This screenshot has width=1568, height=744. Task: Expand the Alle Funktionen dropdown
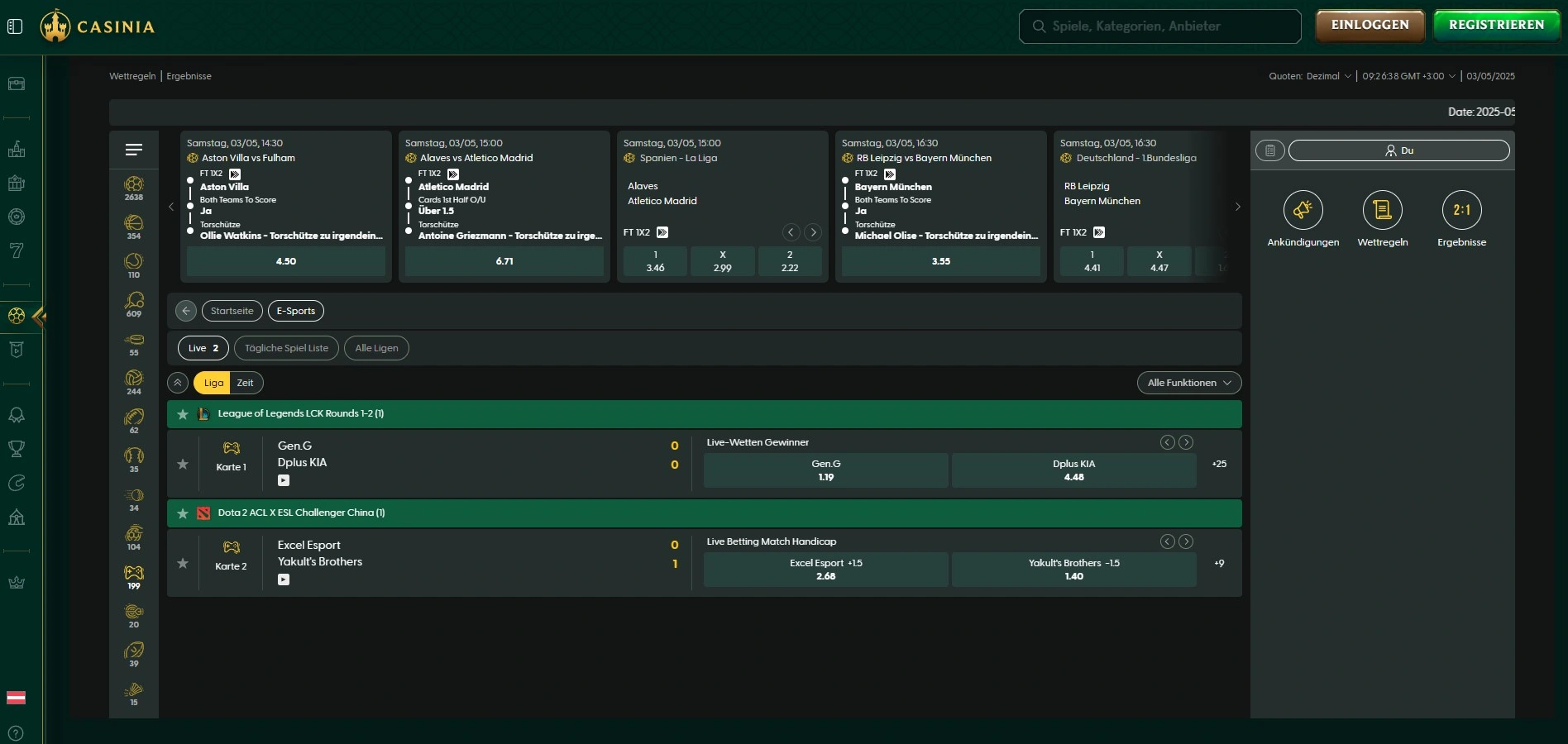[x=1188, y=383]
